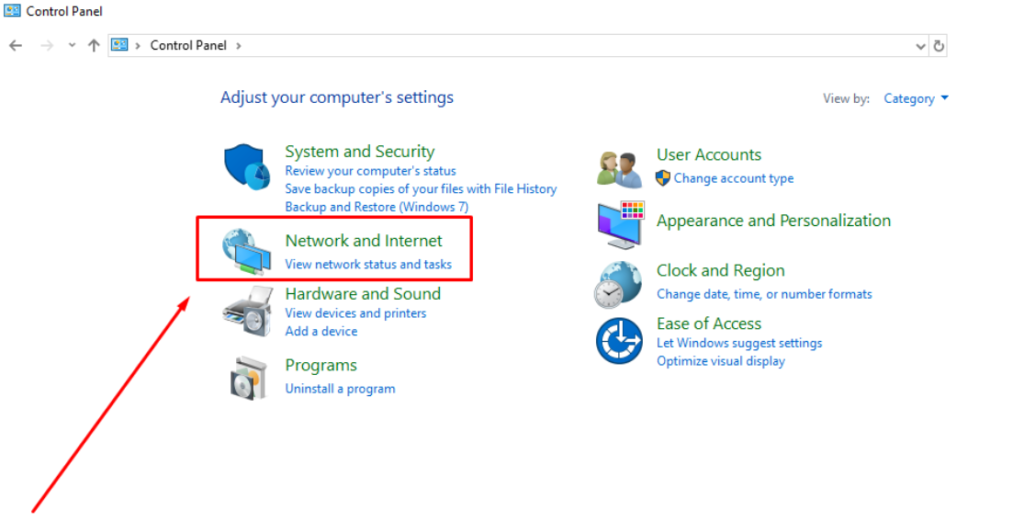This screenshot has height=522, width=1024.
Task: Open the Clock and Region globe-clock icon
Action: coord(618,285)
